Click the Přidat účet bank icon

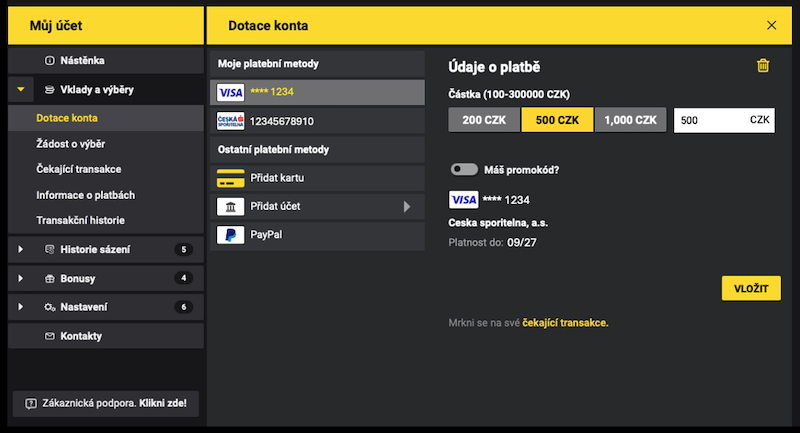pos(231,207)
